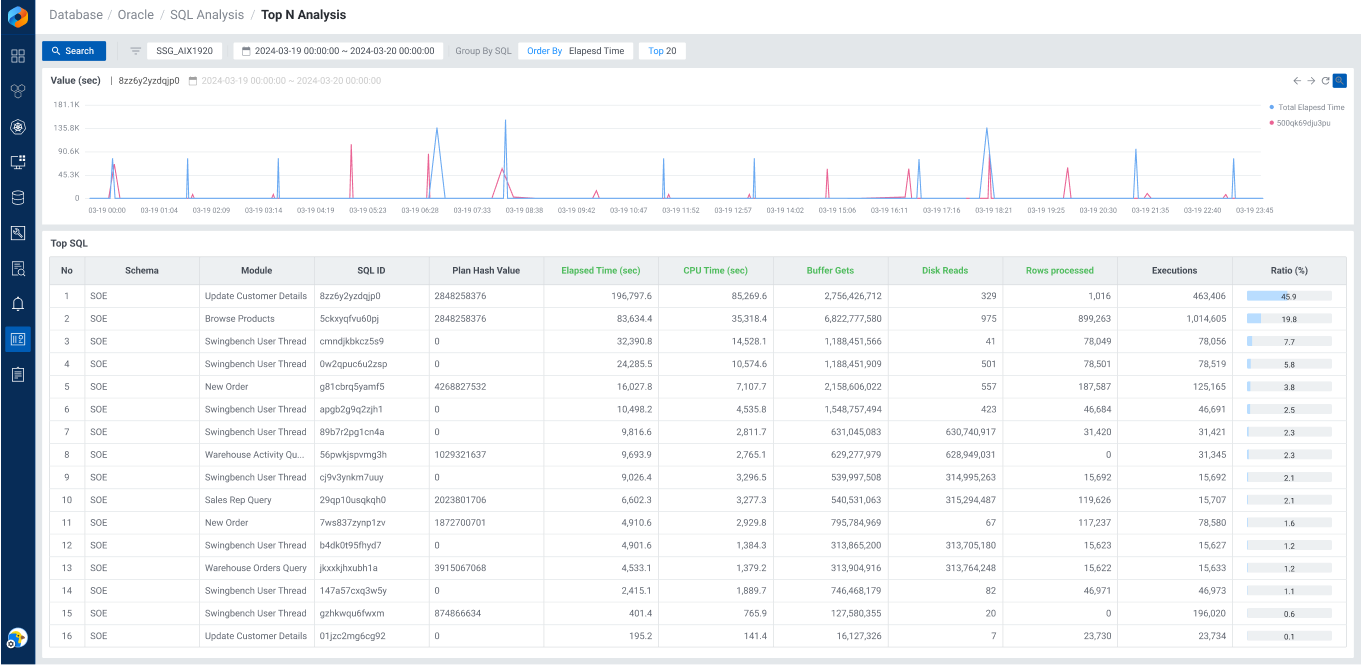Sort by CPU Time (sec) column header
Image resolution: width=1361 pixels, height=665 pixels.
[x=715, y=270]
